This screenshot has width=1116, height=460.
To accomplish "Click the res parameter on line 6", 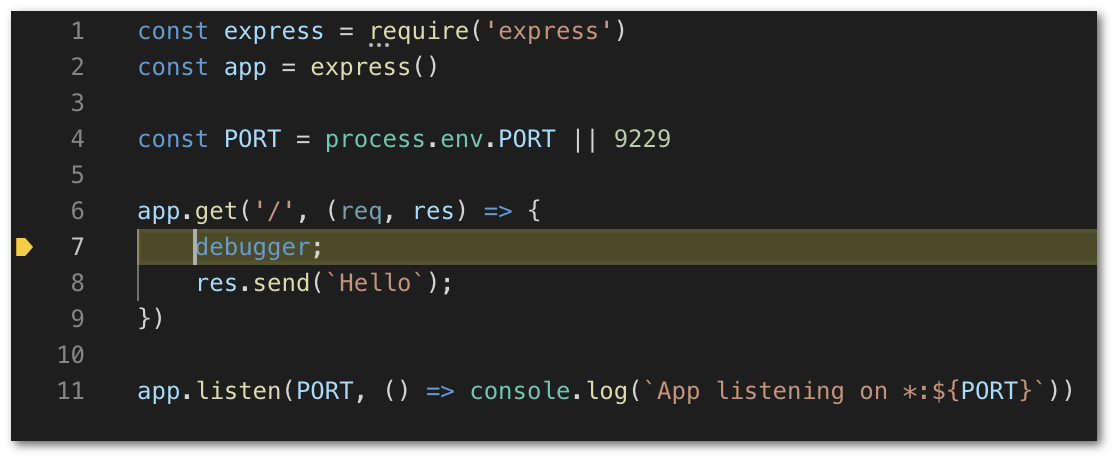I will pos(433,211).
